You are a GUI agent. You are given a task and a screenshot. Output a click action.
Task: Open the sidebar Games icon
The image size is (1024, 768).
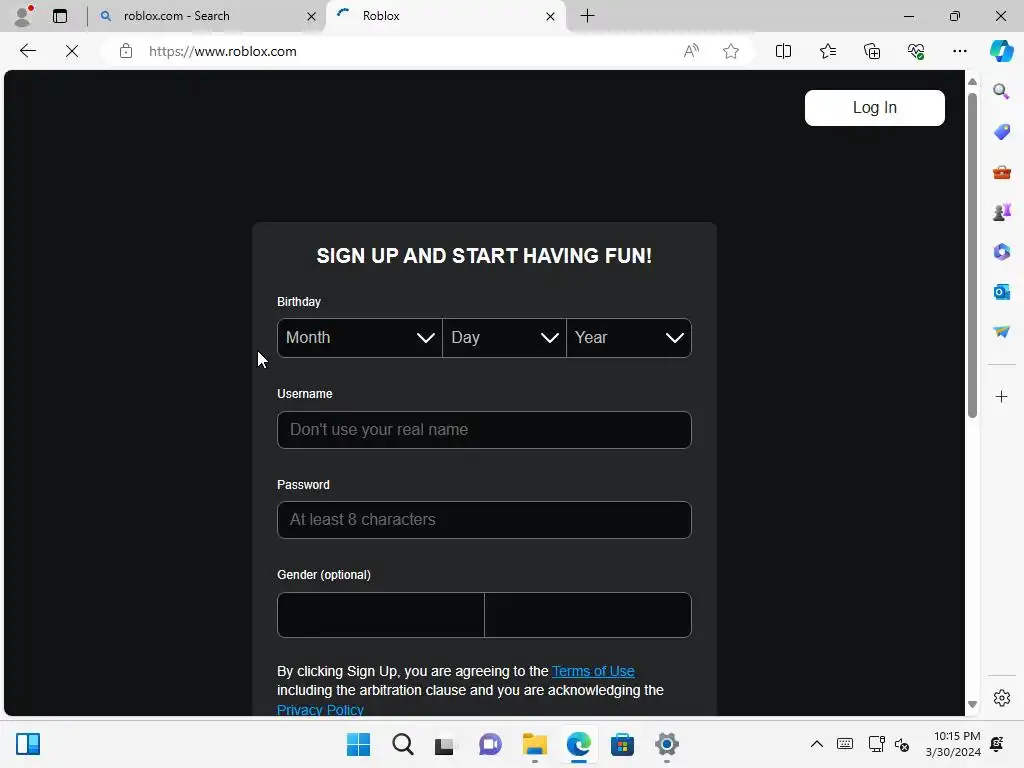1001,212
